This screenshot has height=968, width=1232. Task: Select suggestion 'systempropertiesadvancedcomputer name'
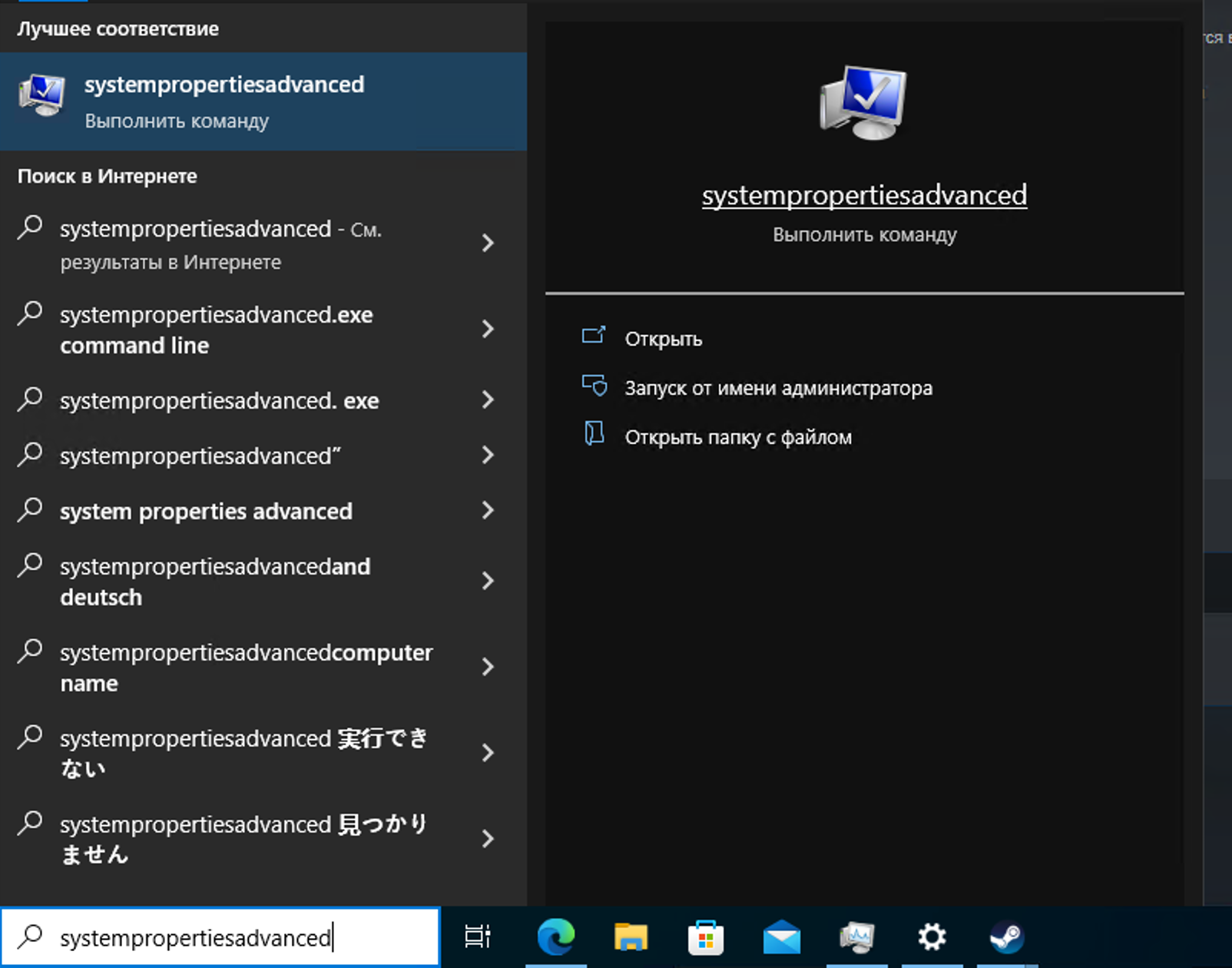coord(263,668)
